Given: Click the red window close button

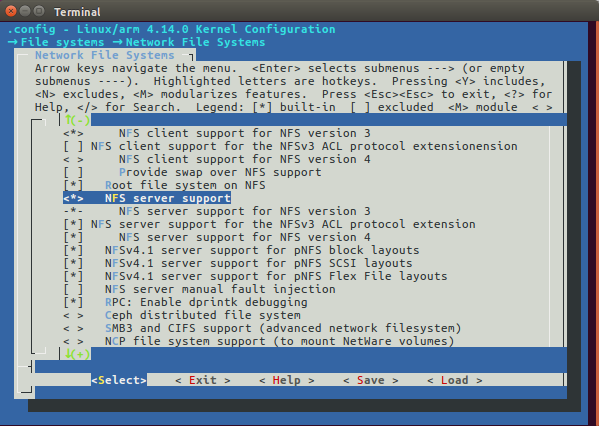Looking at the screenshot, I should [11, 11].
